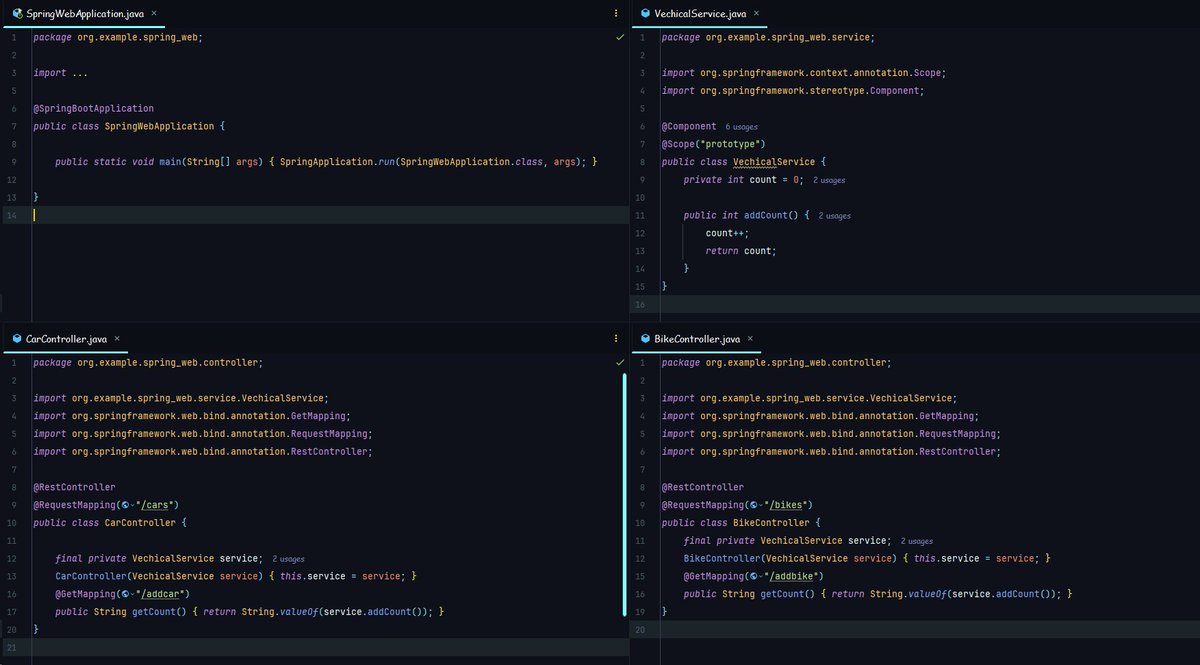Click the stereotype.Component import line

792,91
